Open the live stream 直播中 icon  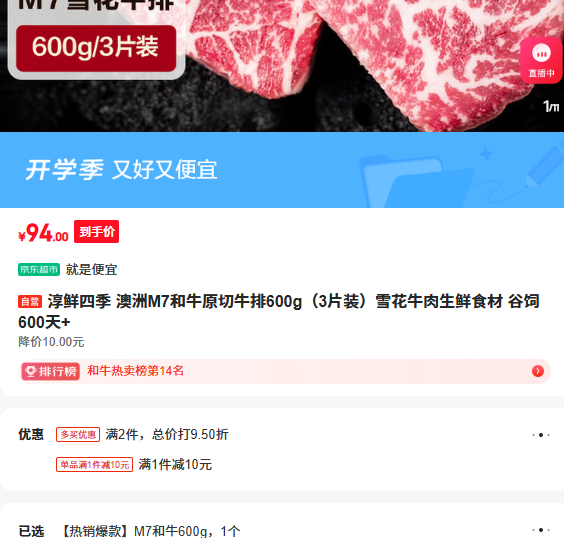tap(542, 60)
